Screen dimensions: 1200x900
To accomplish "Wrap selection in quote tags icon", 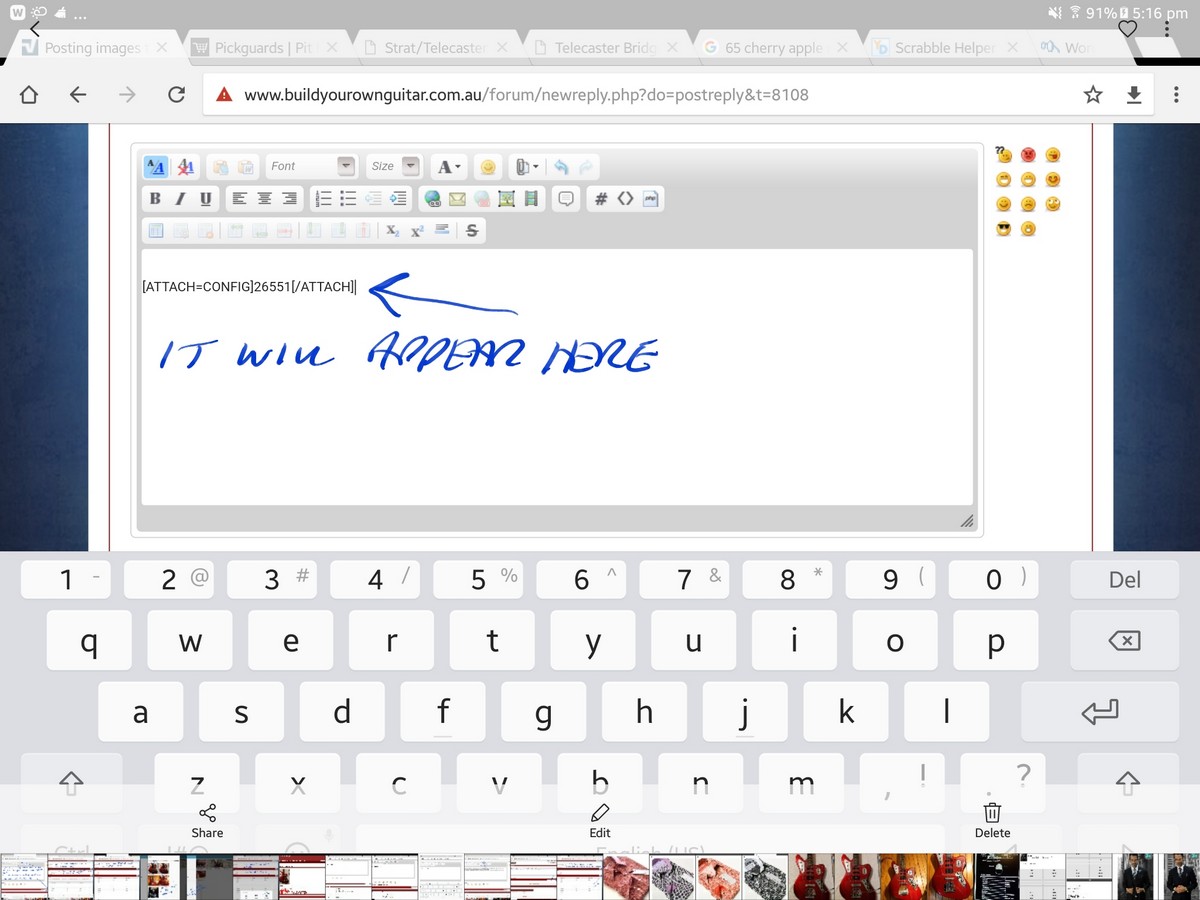I will (566, 199).
